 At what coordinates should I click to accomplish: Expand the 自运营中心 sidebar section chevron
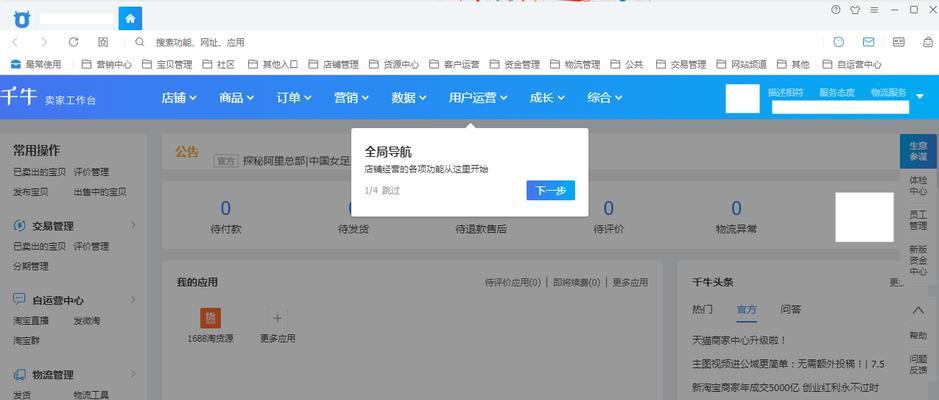[133, 299]
